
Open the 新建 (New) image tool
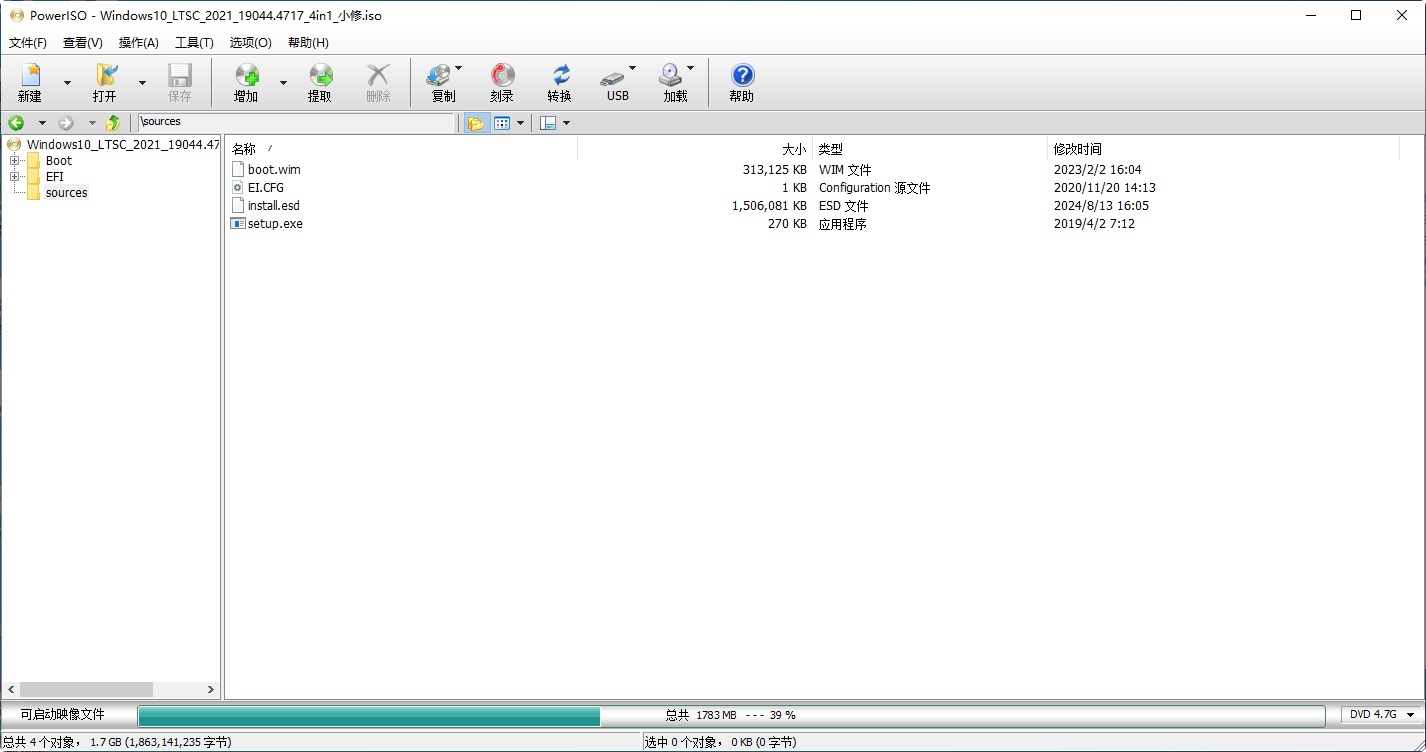pyautogui.click(x=30, y=80)
